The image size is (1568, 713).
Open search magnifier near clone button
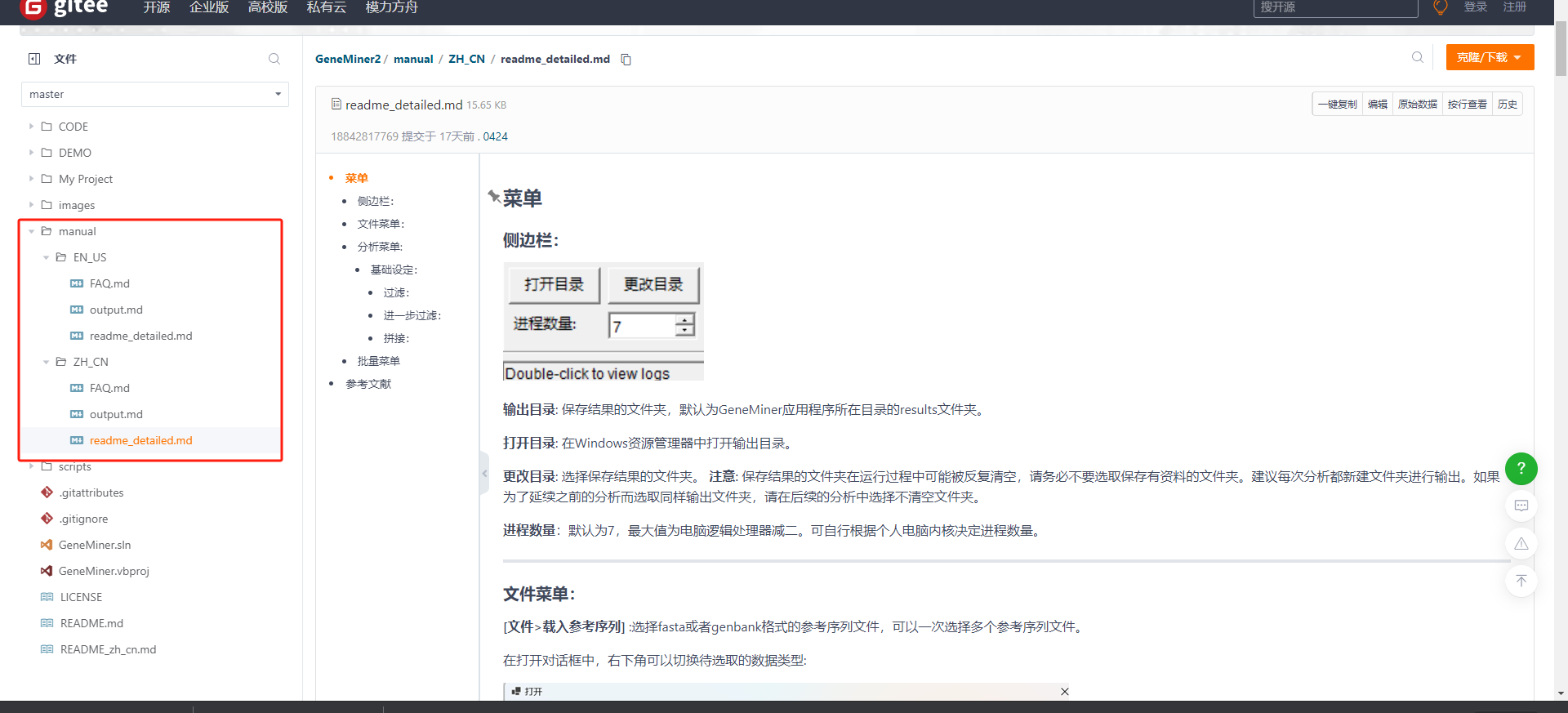tap(1418, 57)
